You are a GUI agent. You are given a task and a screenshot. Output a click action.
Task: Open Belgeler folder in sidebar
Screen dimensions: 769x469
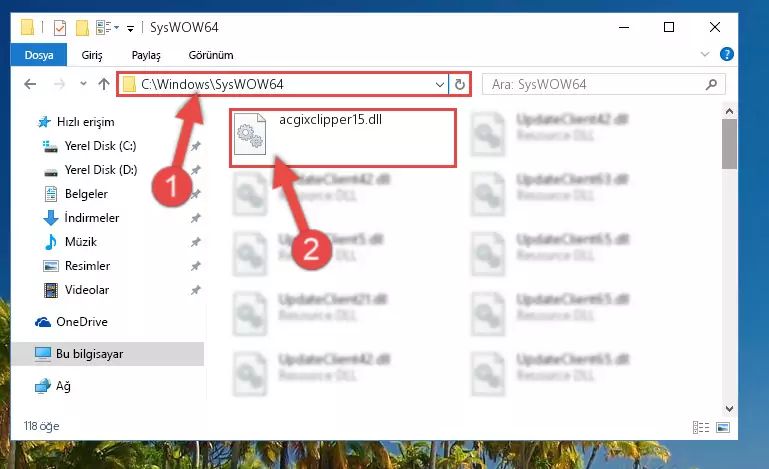[86, 194]
